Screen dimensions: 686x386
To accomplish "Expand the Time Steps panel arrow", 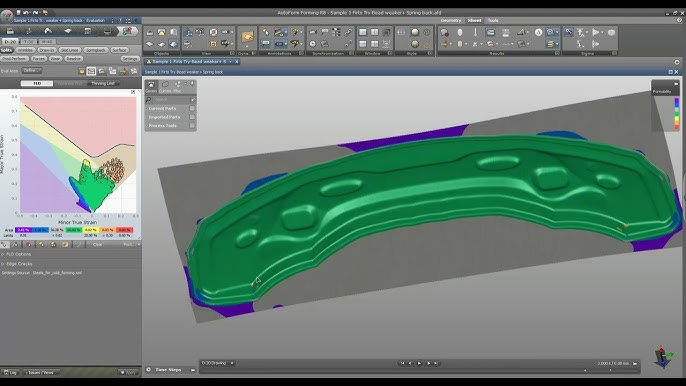I will (x=192, y=370).
